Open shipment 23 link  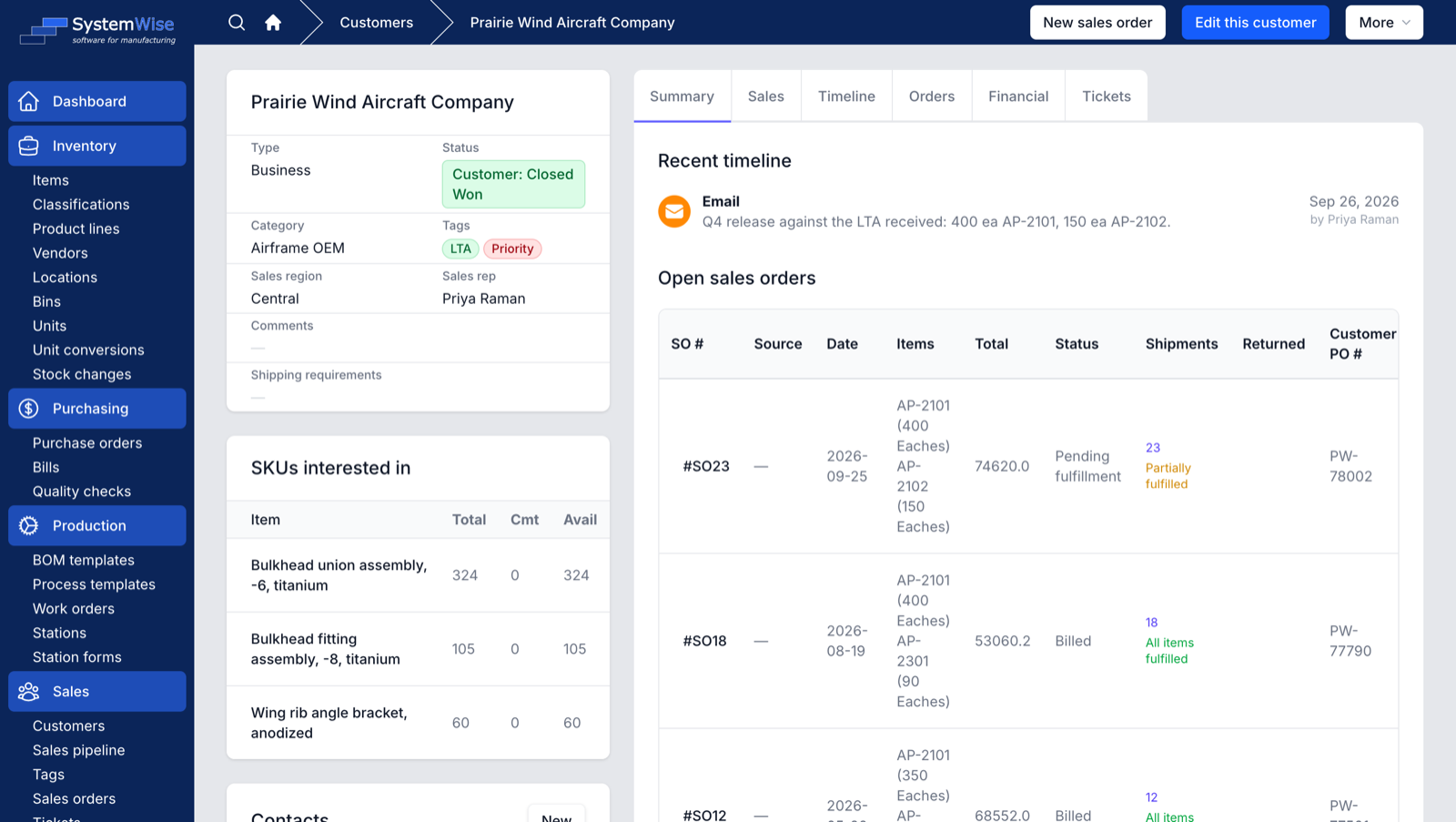point(1153,448)
